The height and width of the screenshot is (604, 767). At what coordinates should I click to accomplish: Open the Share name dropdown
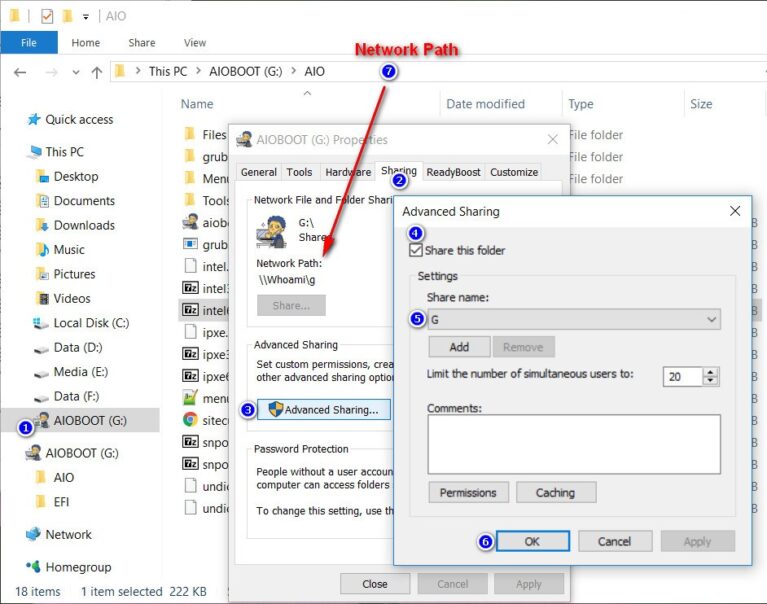[711, 319]
